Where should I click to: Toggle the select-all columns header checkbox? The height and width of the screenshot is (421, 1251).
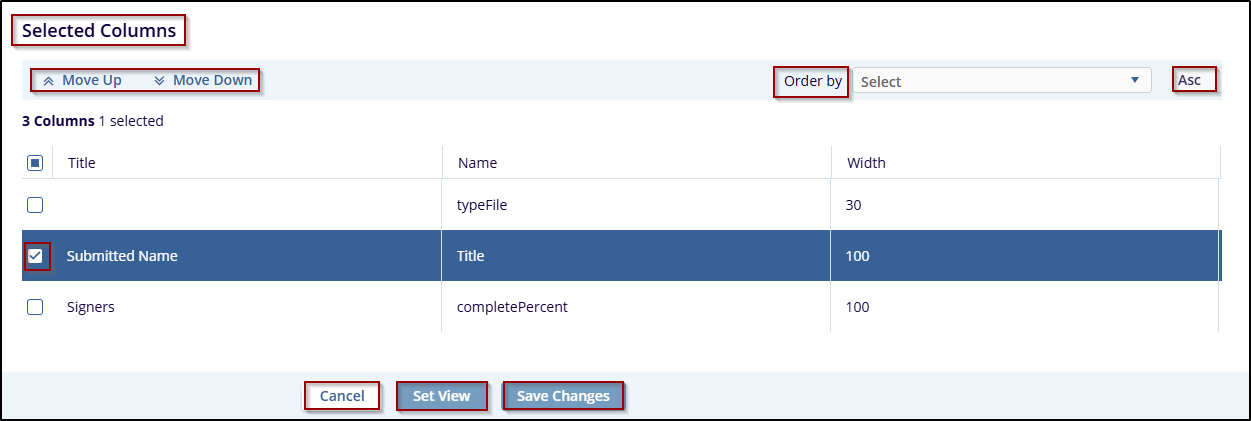point(35,163)
